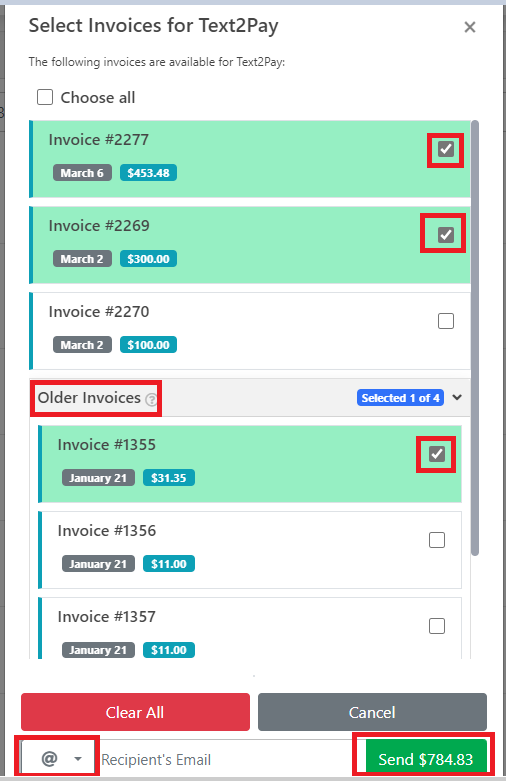The height and width of the screenshot is (781, 506).
Task: Click the Cancel button
Action: pos(372,712)
